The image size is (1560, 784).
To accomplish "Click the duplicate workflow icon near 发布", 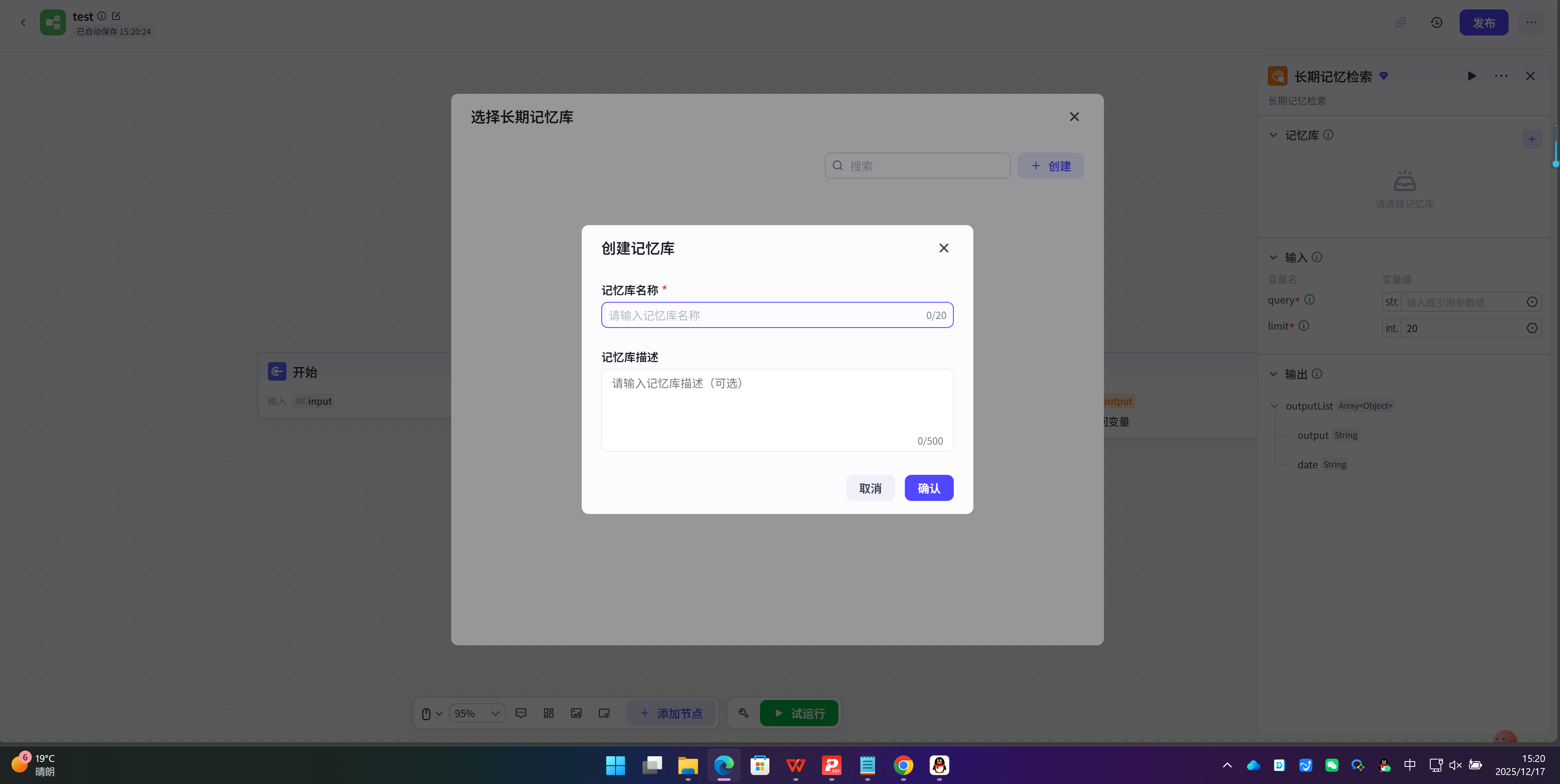I will 1401,22.
